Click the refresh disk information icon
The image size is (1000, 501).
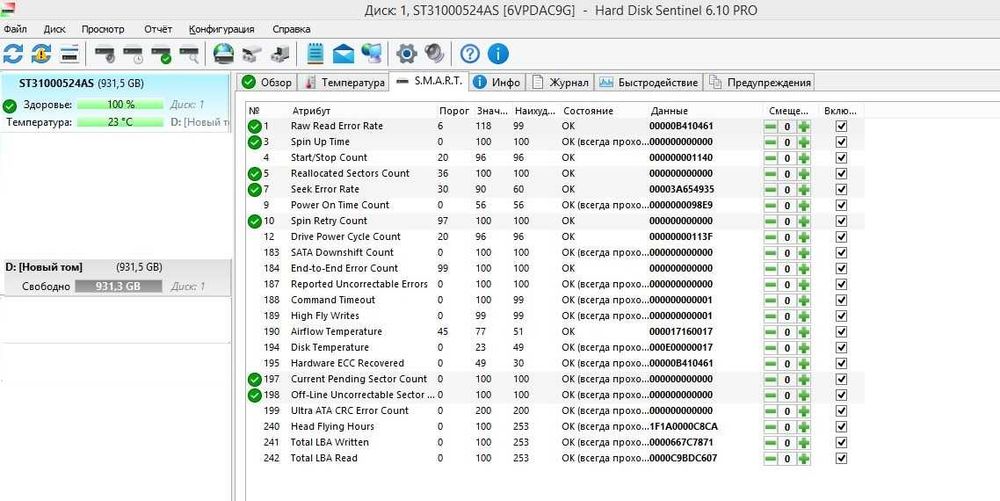pyautogui.click(x=13, y=54)
